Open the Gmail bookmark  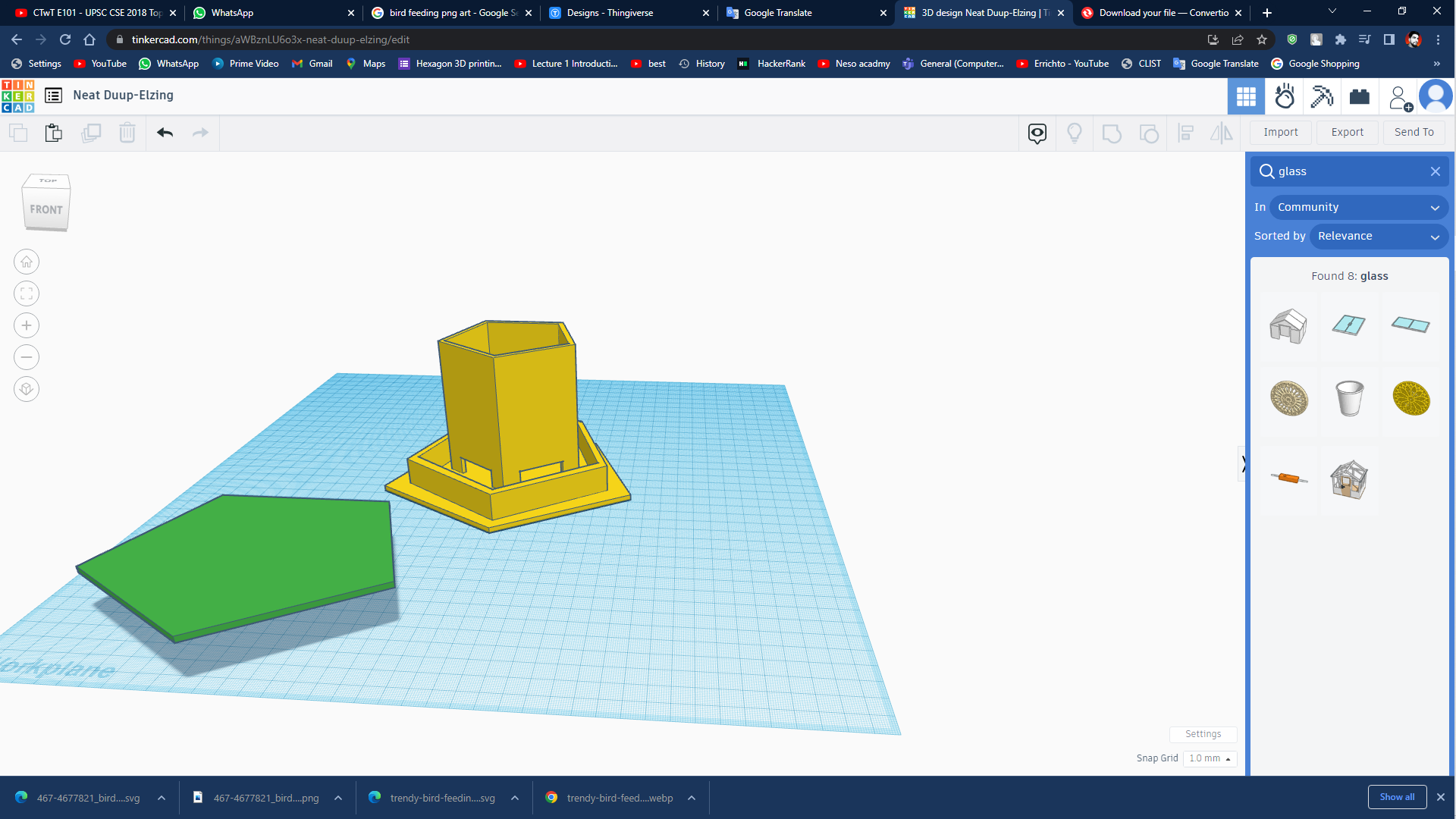pos(312,64)
